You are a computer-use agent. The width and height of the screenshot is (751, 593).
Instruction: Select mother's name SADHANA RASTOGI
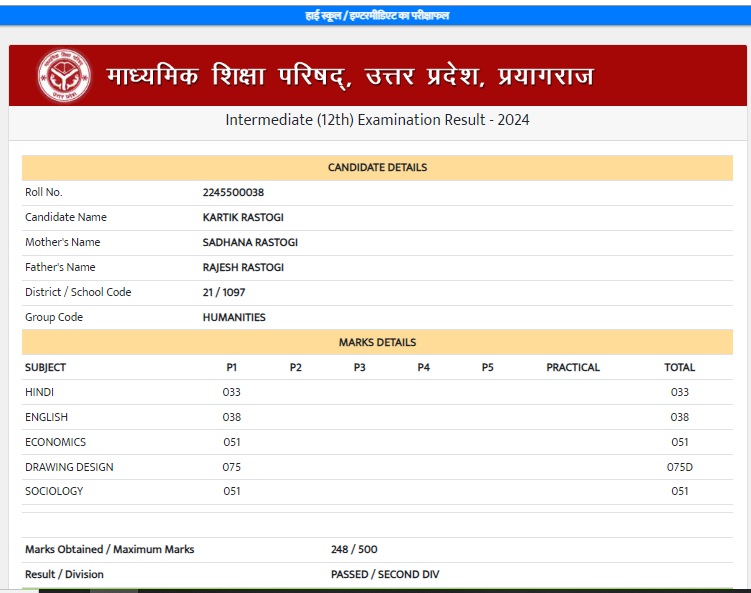click(250, 242)
